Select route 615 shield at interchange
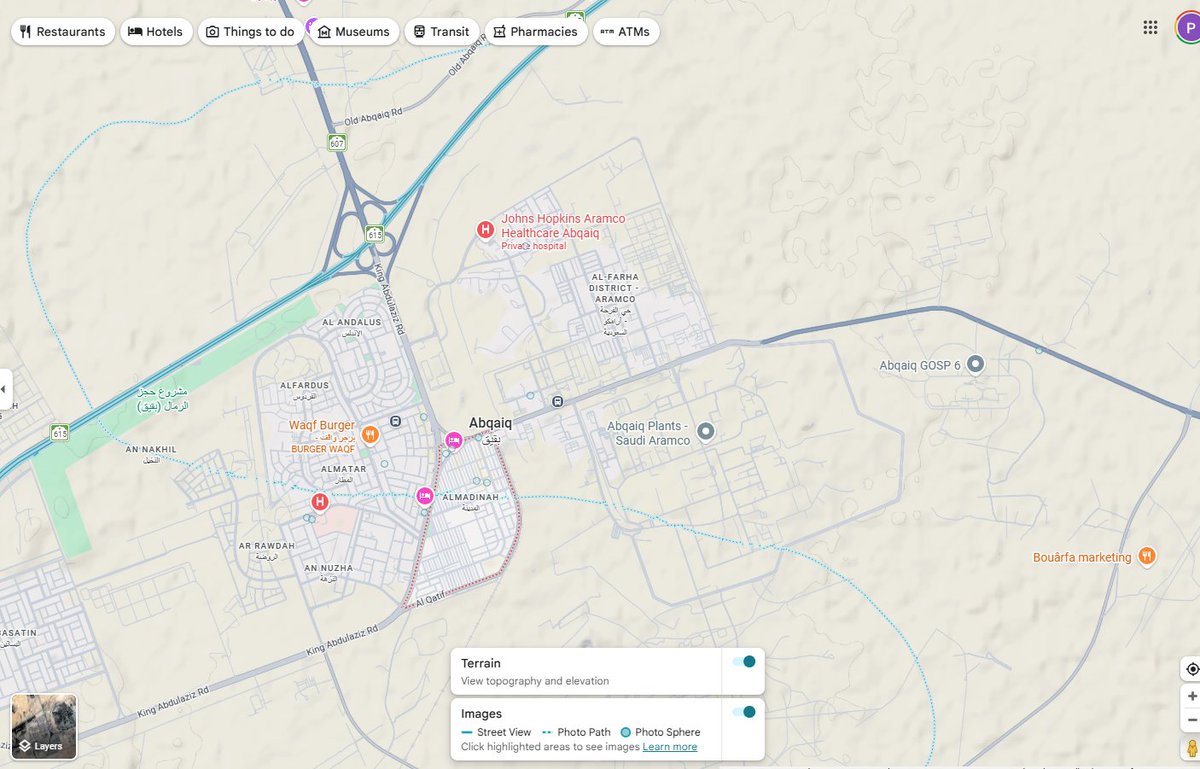The width and height of the screenshot is (1200, 769). [374, 234]
